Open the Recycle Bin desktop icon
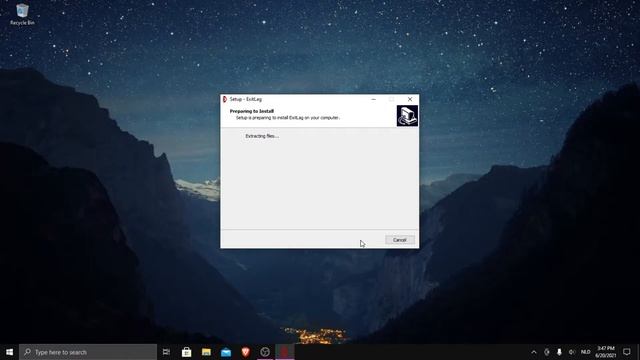Viewport: 640px width, 360px height. (22, 15)
